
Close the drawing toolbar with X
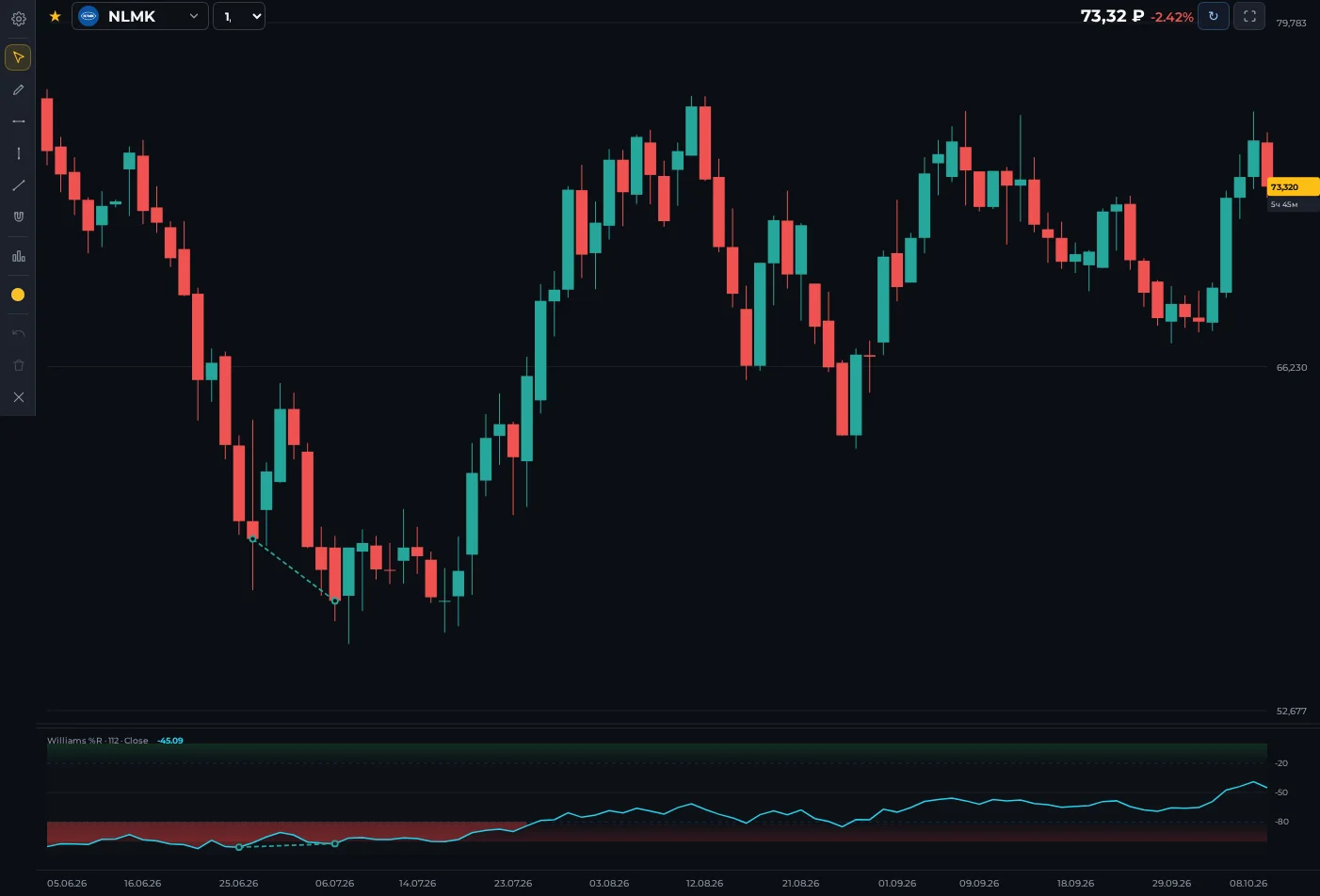click(x=18, y=397)
